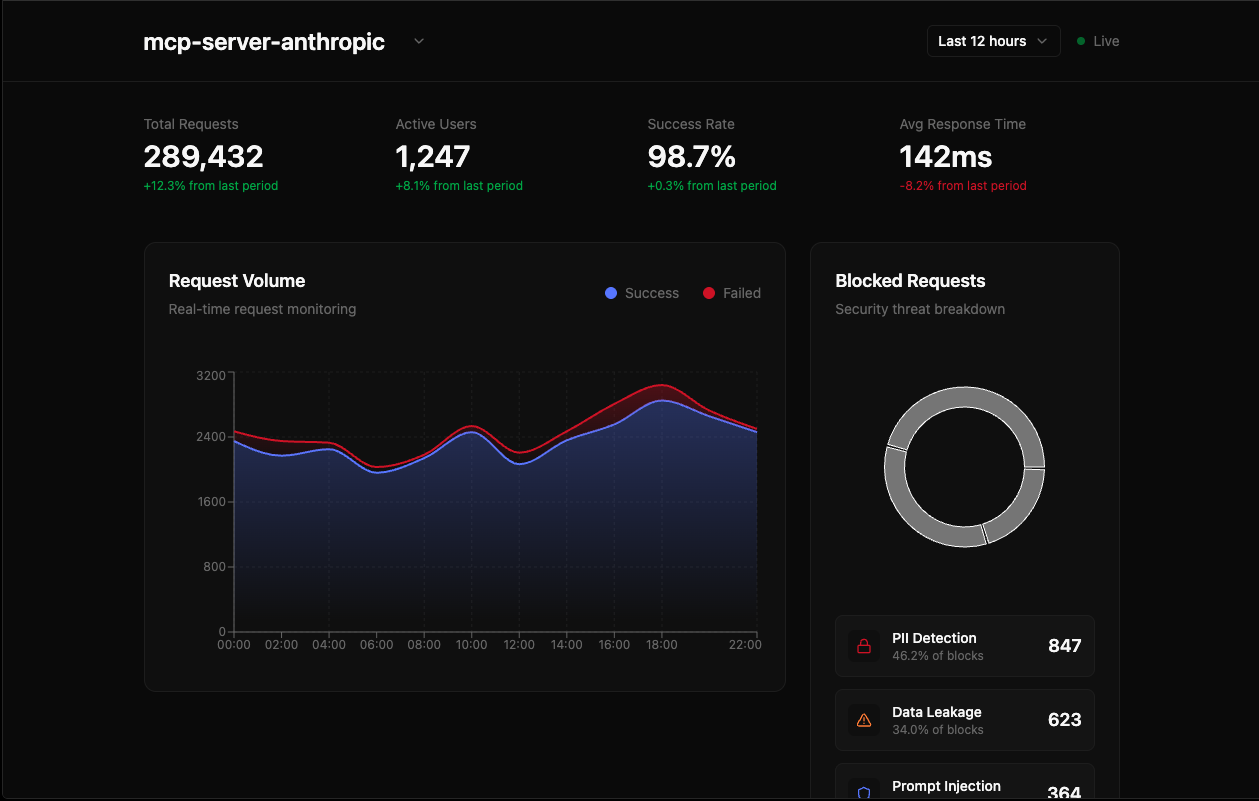Click the blue Success legend dot
This screenshot has width=1259, height=801.
pos(611,293)
